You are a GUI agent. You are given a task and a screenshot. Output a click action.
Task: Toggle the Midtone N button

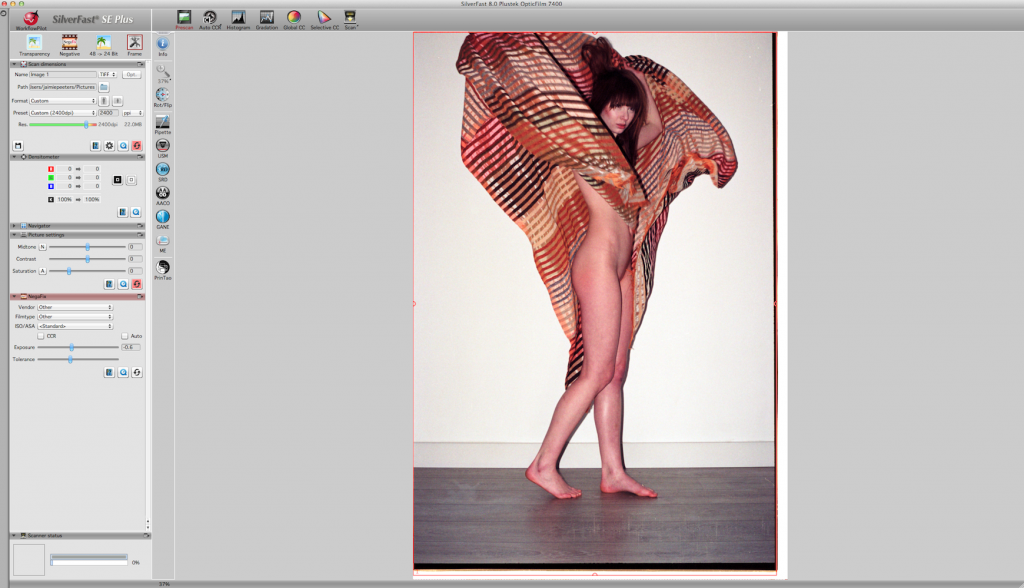pyautogui.click(x=42, y=247)
